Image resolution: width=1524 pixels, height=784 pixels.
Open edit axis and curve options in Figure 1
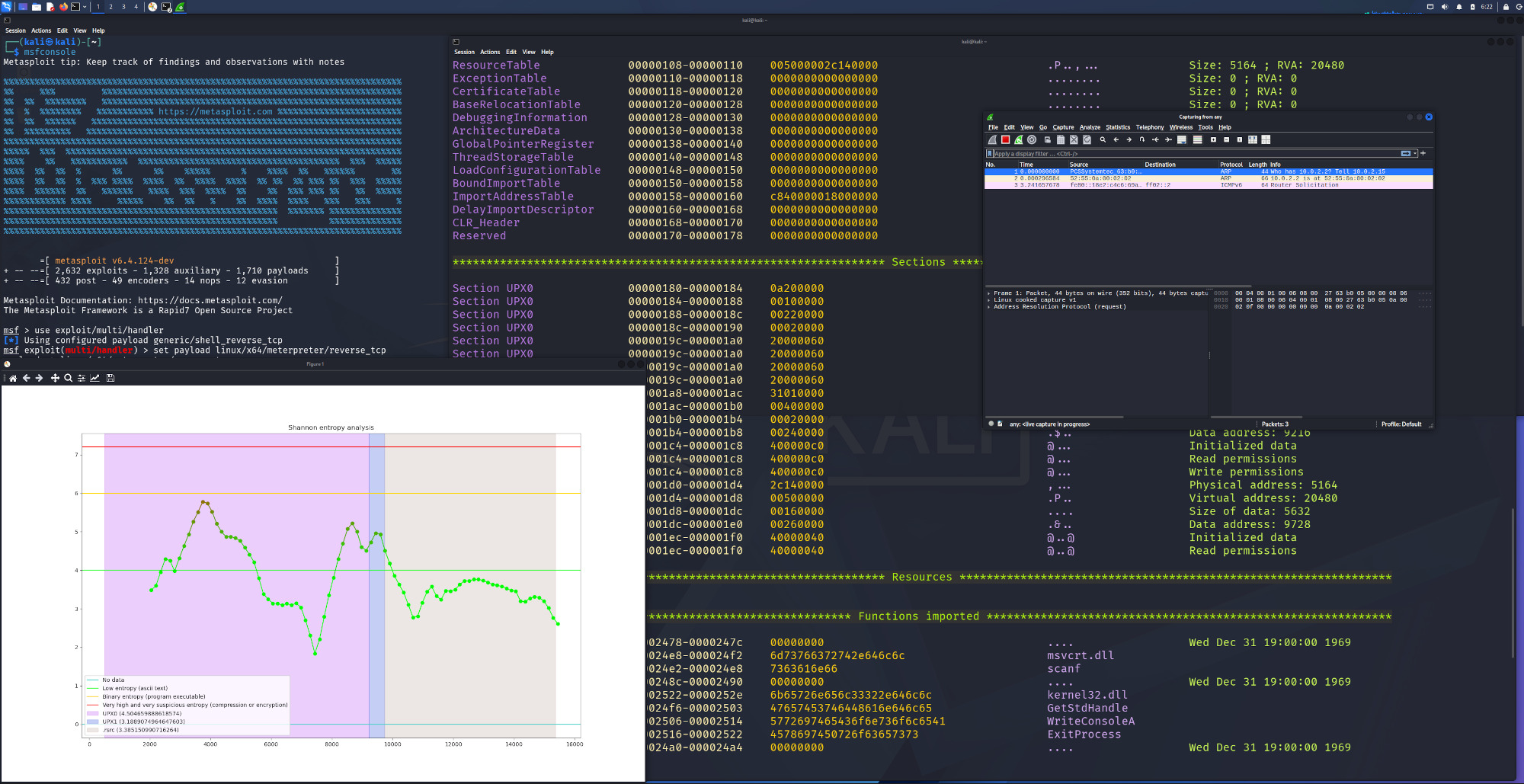(94, 378)
